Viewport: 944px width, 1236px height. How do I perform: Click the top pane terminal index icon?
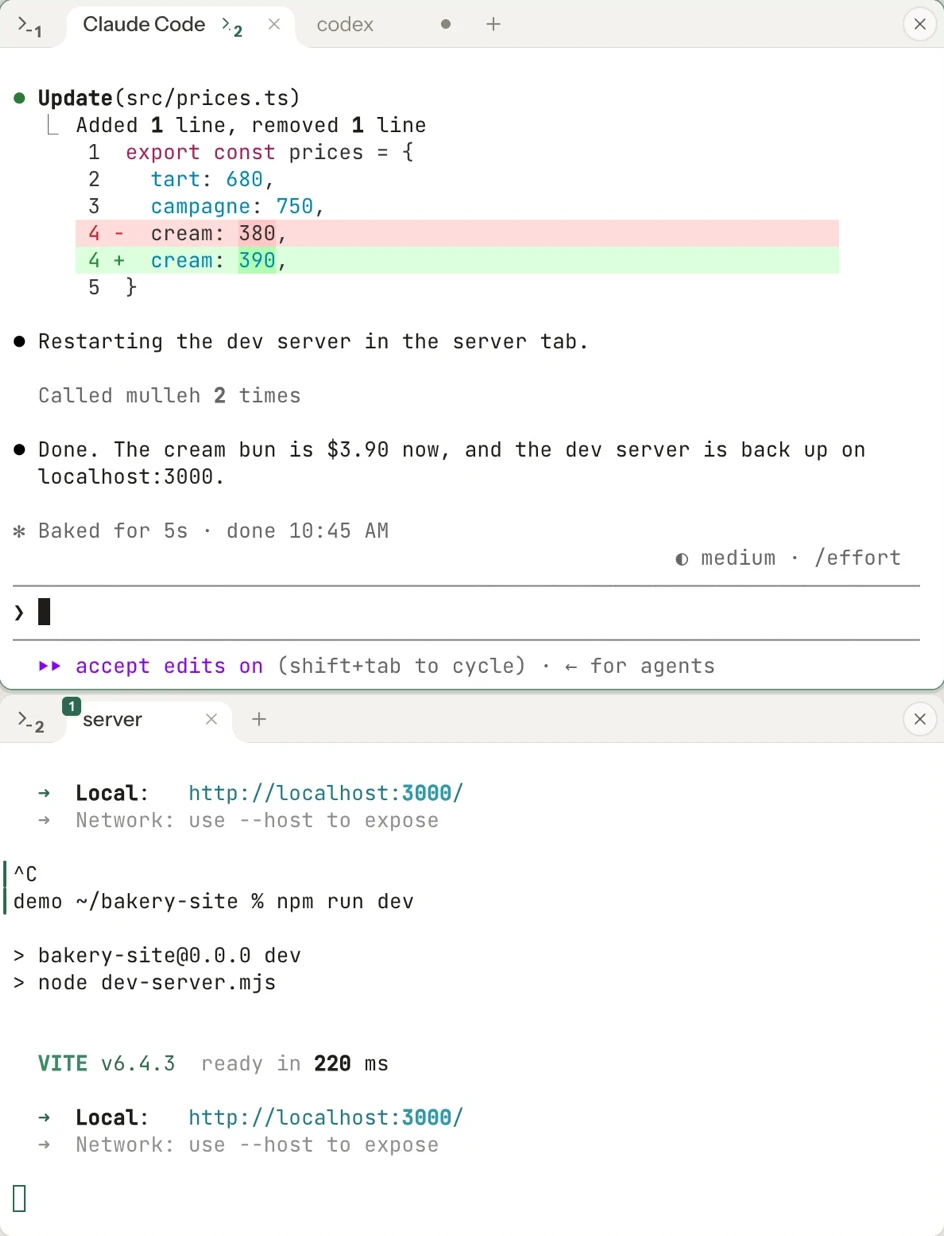(30, 26)
